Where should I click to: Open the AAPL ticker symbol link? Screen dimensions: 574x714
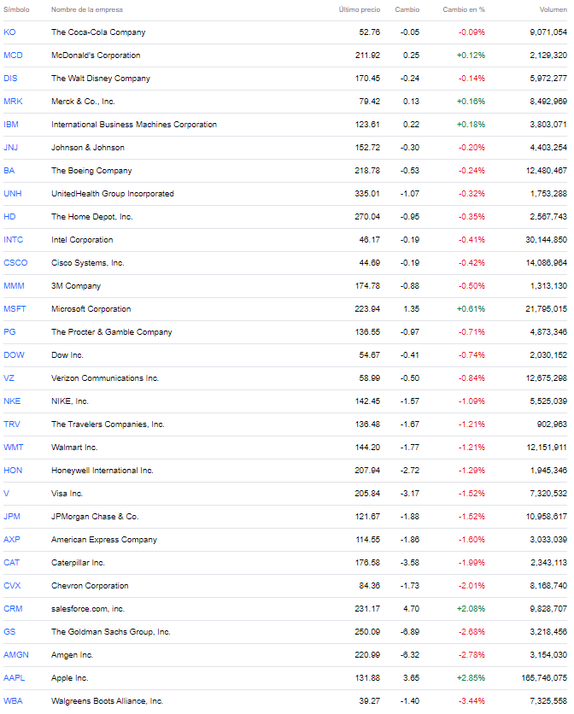(x=14, y=678)
